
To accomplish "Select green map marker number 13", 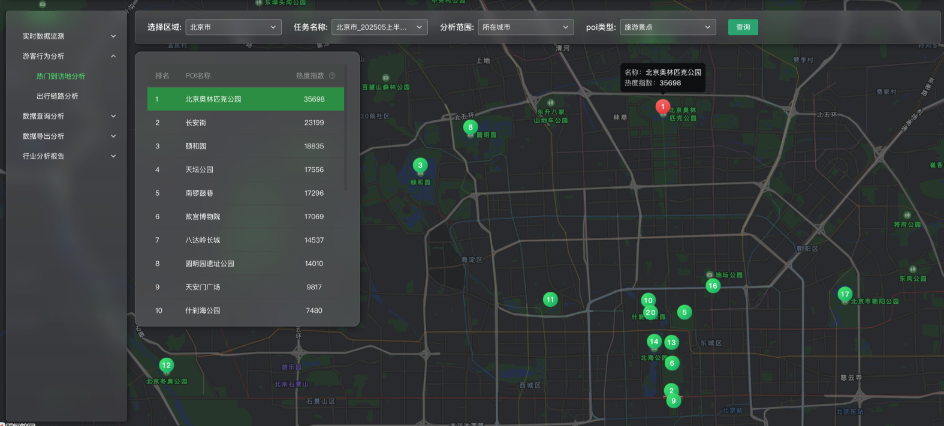I will (671, 342).
